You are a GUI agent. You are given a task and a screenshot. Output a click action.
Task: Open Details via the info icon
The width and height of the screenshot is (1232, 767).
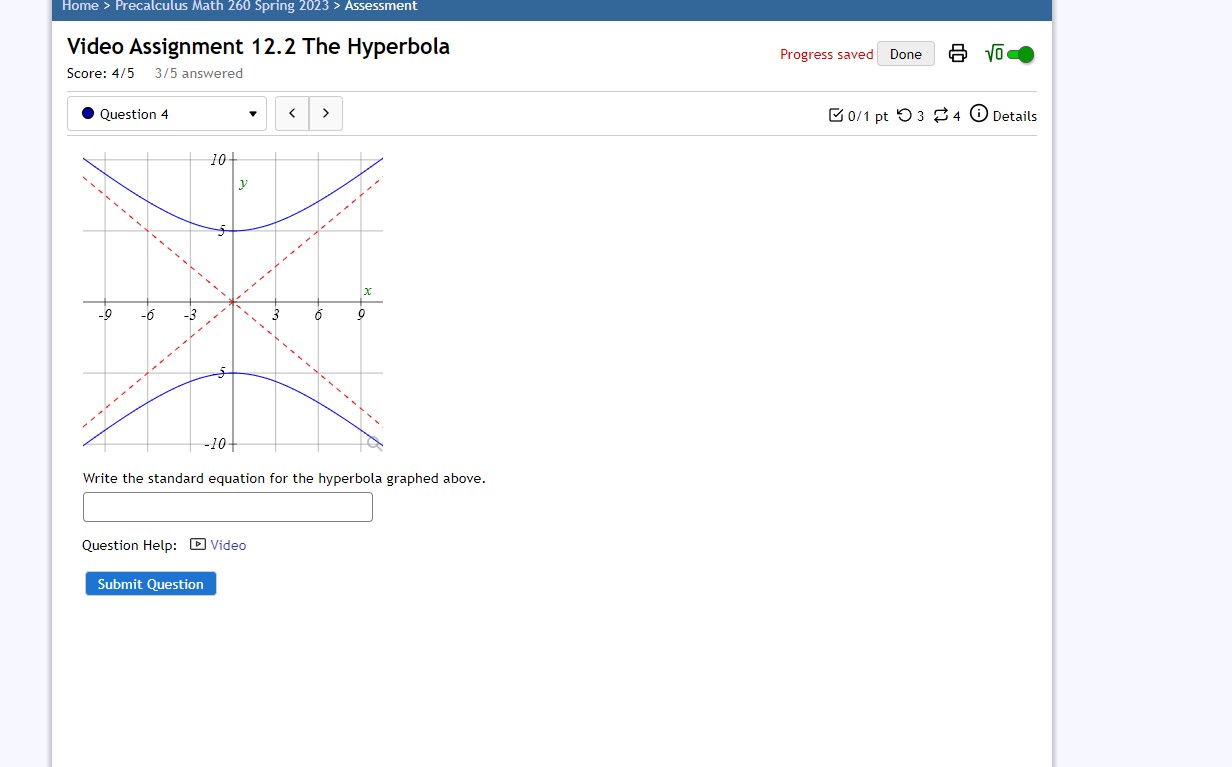coord(977,115)
